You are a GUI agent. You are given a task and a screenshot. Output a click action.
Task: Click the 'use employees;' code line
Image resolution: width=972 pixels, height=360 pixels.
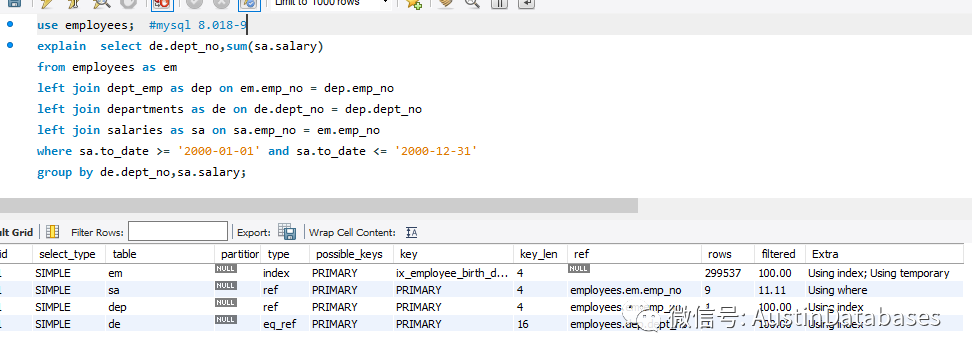86,25
